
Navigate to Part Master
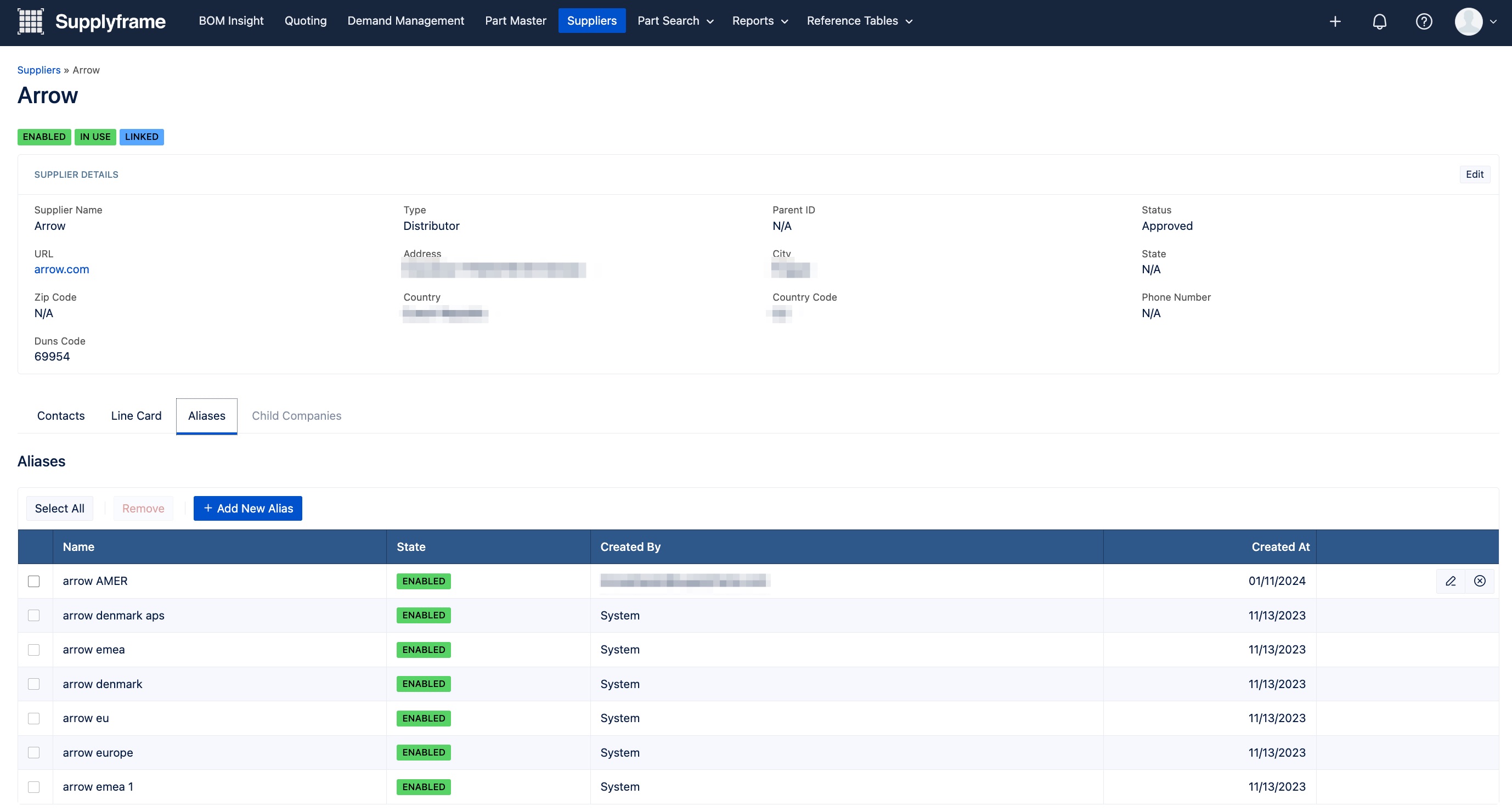[515, 21]
